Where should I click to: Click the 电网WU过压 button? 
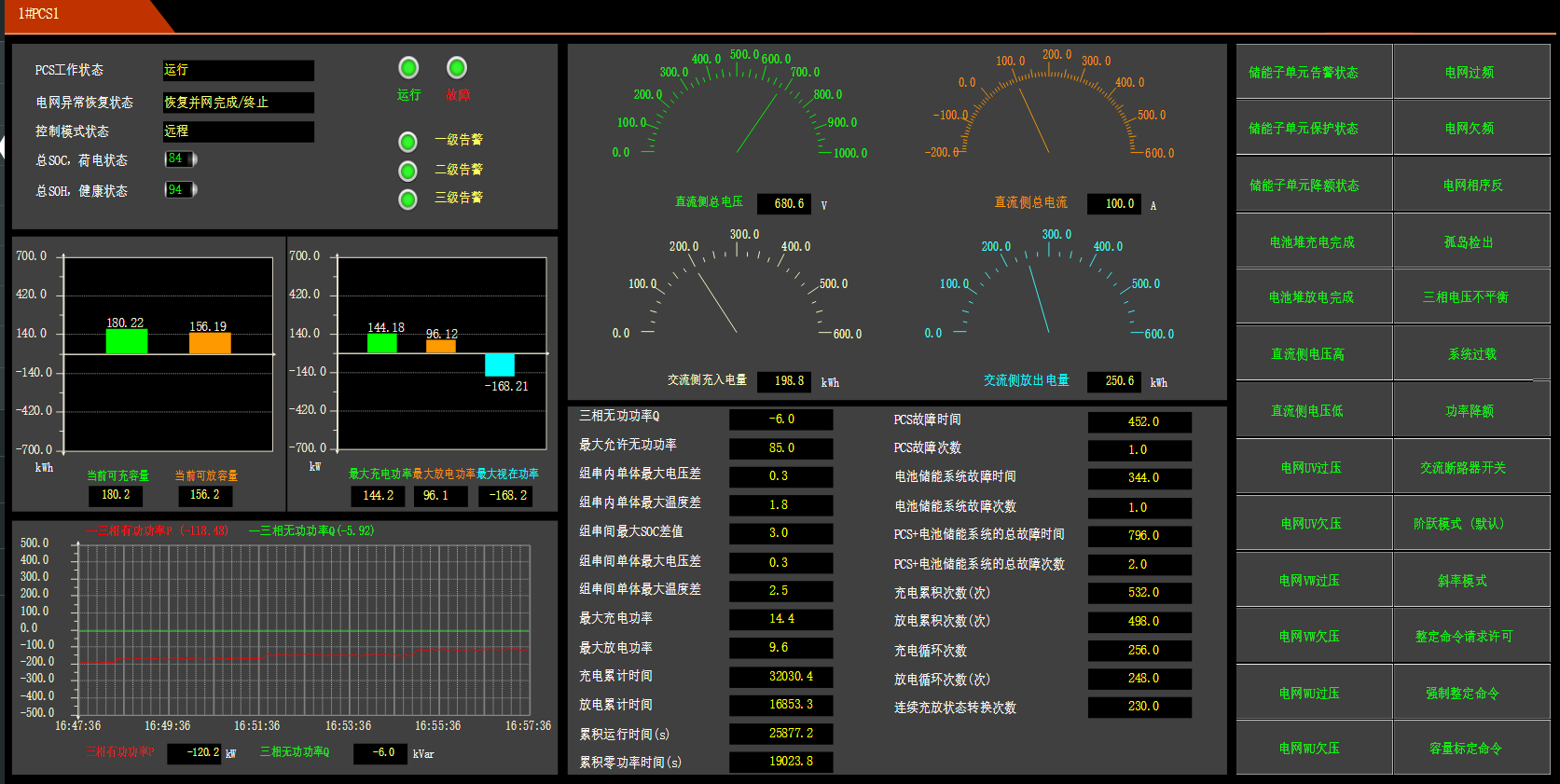pyautogui.click(x=1314, y=693)
